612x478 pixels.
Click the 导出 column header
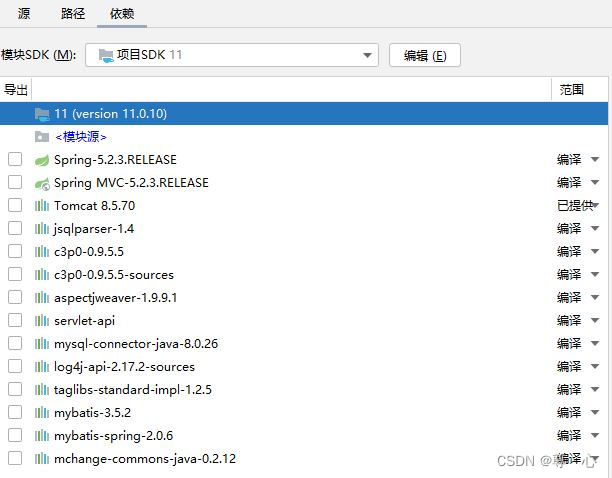(16, 90)
